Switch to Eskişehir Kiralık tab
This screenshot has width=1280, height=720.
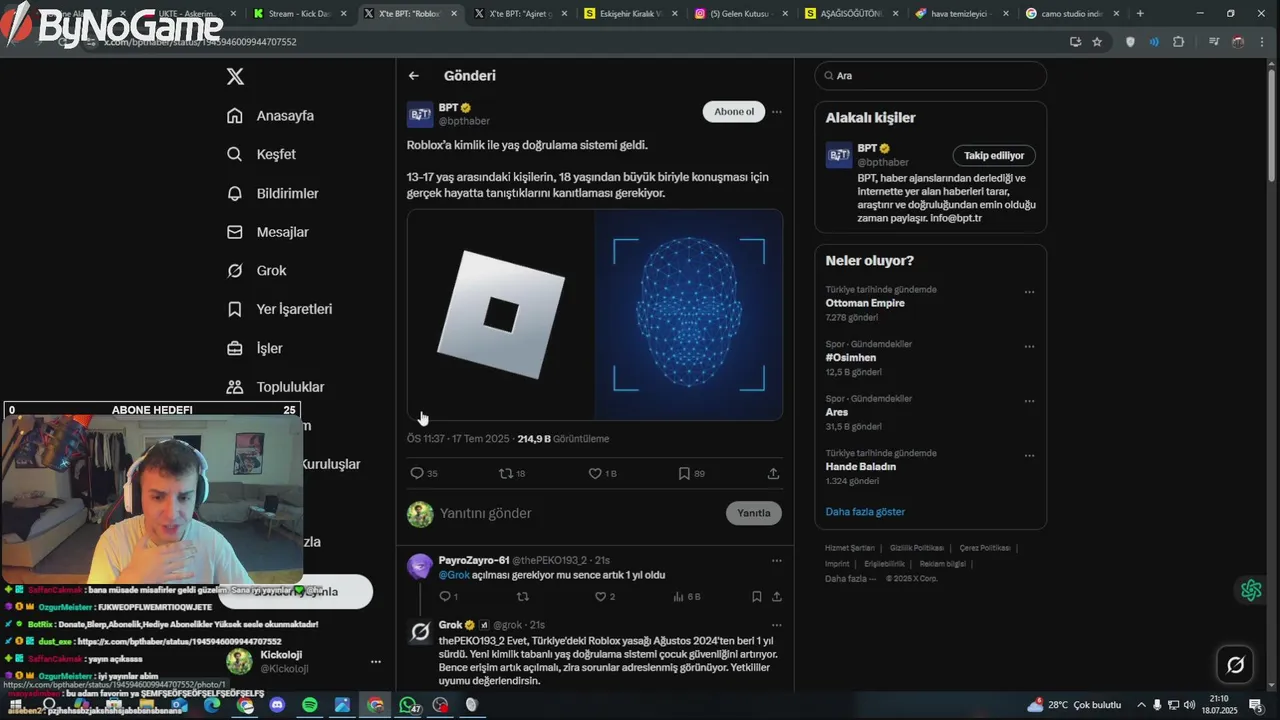click(630, 14)
